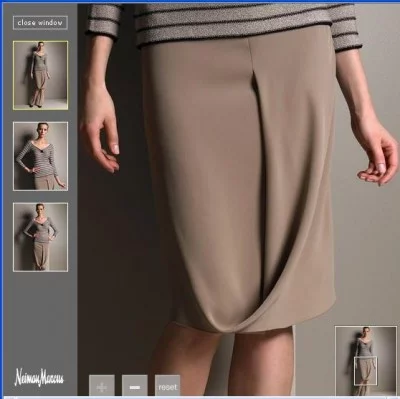The height and width of the screenshot is (399, 400).
Task: Click the close window button
Action: 40,23
